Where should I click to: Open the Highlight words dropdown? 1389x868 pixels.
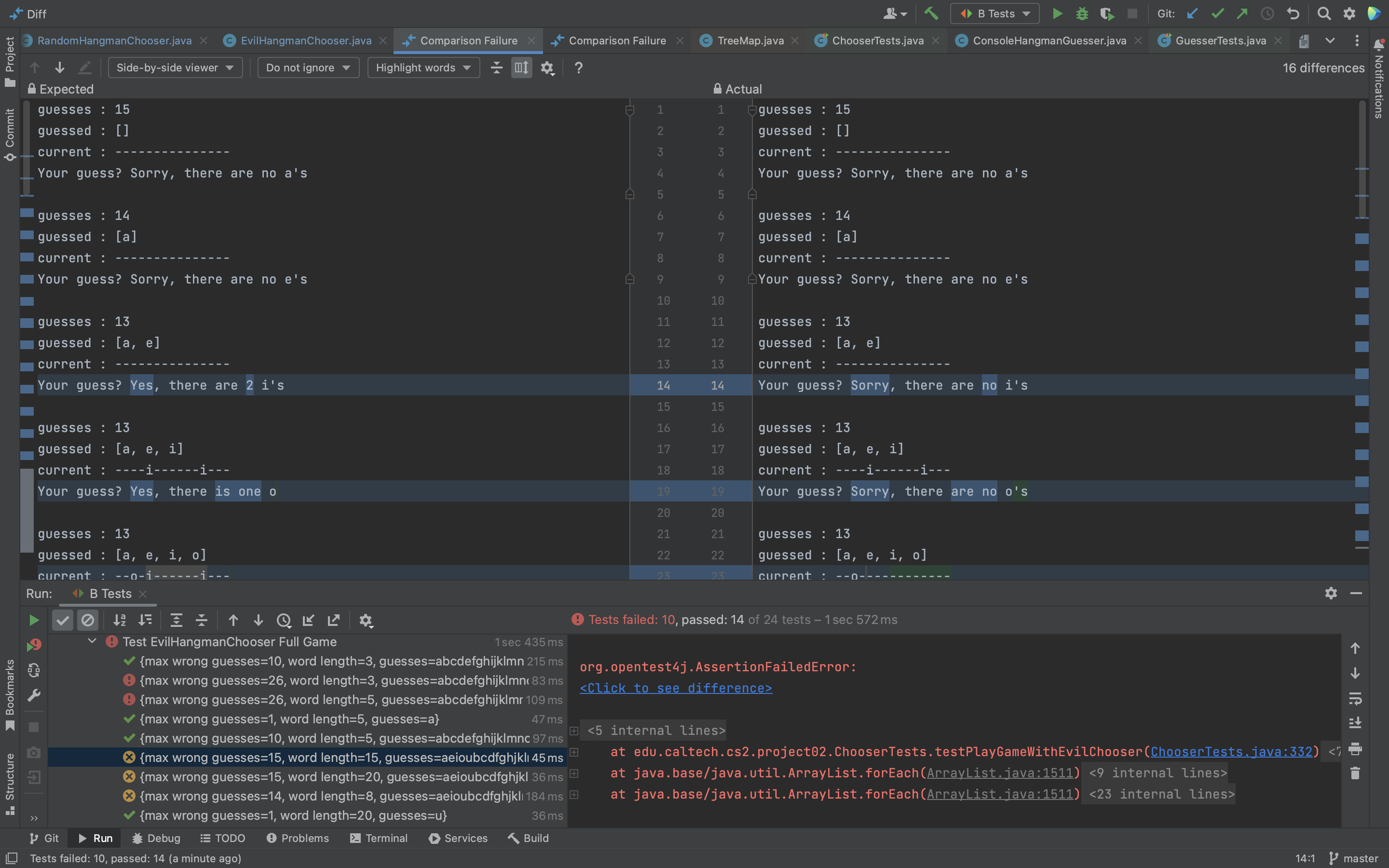(x=423, y=68)
